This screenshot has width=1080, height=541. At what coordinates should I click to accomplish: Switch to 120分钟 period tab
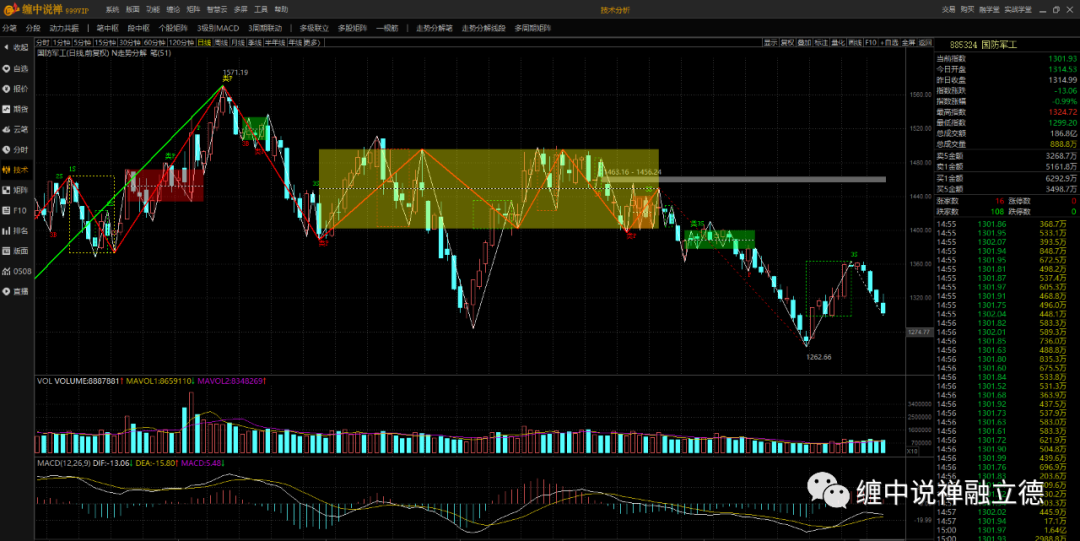click(180, 43)
